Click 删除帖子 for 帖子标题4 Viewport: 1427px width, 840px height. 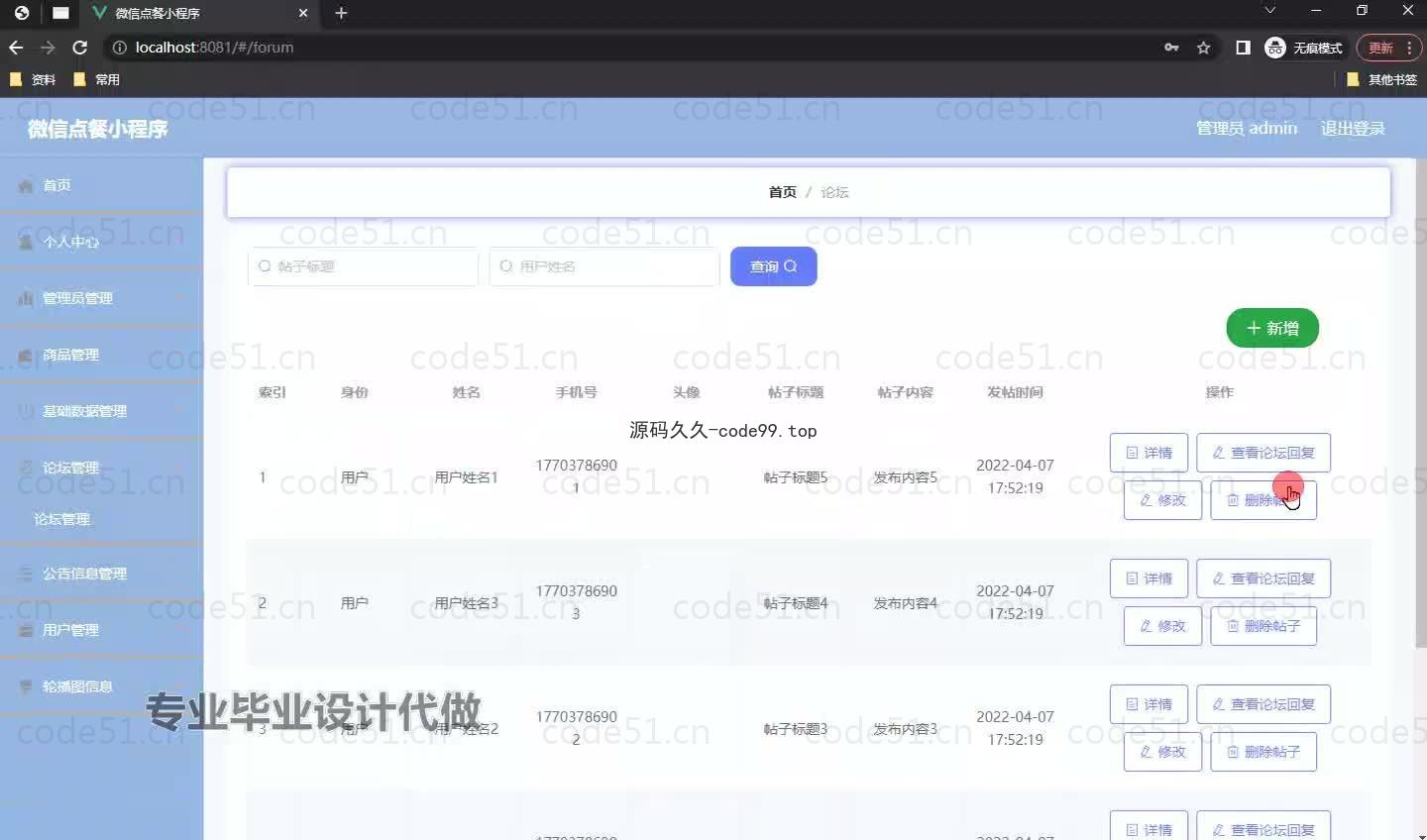pyautogui.click(x=1263, y=626)
